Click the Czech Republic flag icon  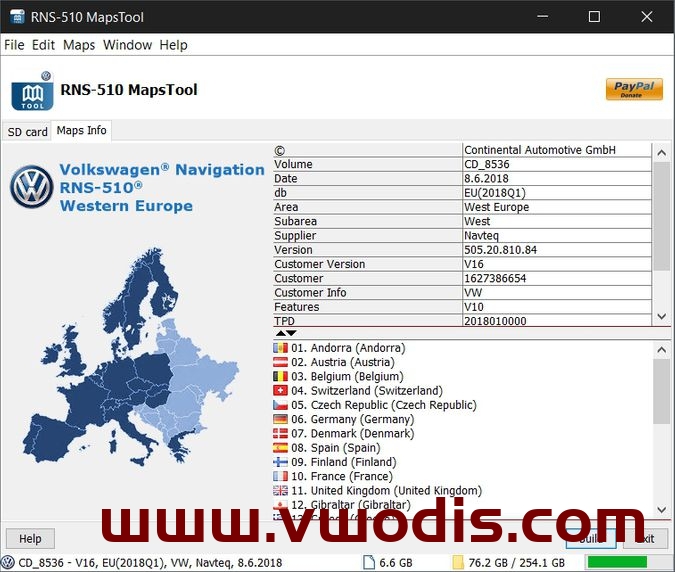(280, 405)
